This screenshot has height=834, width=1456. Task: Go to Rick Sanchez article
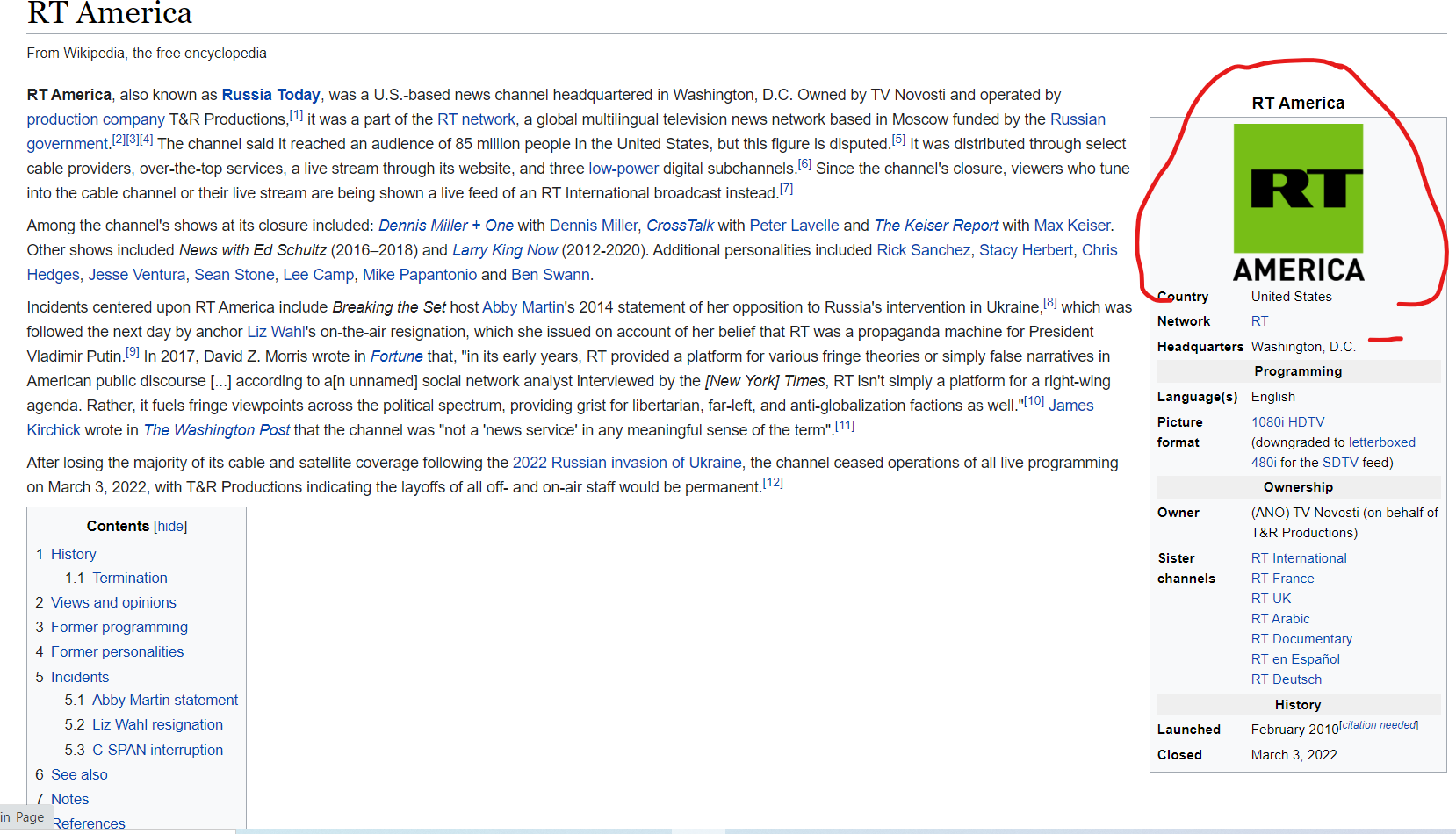(x=924, y=250)
